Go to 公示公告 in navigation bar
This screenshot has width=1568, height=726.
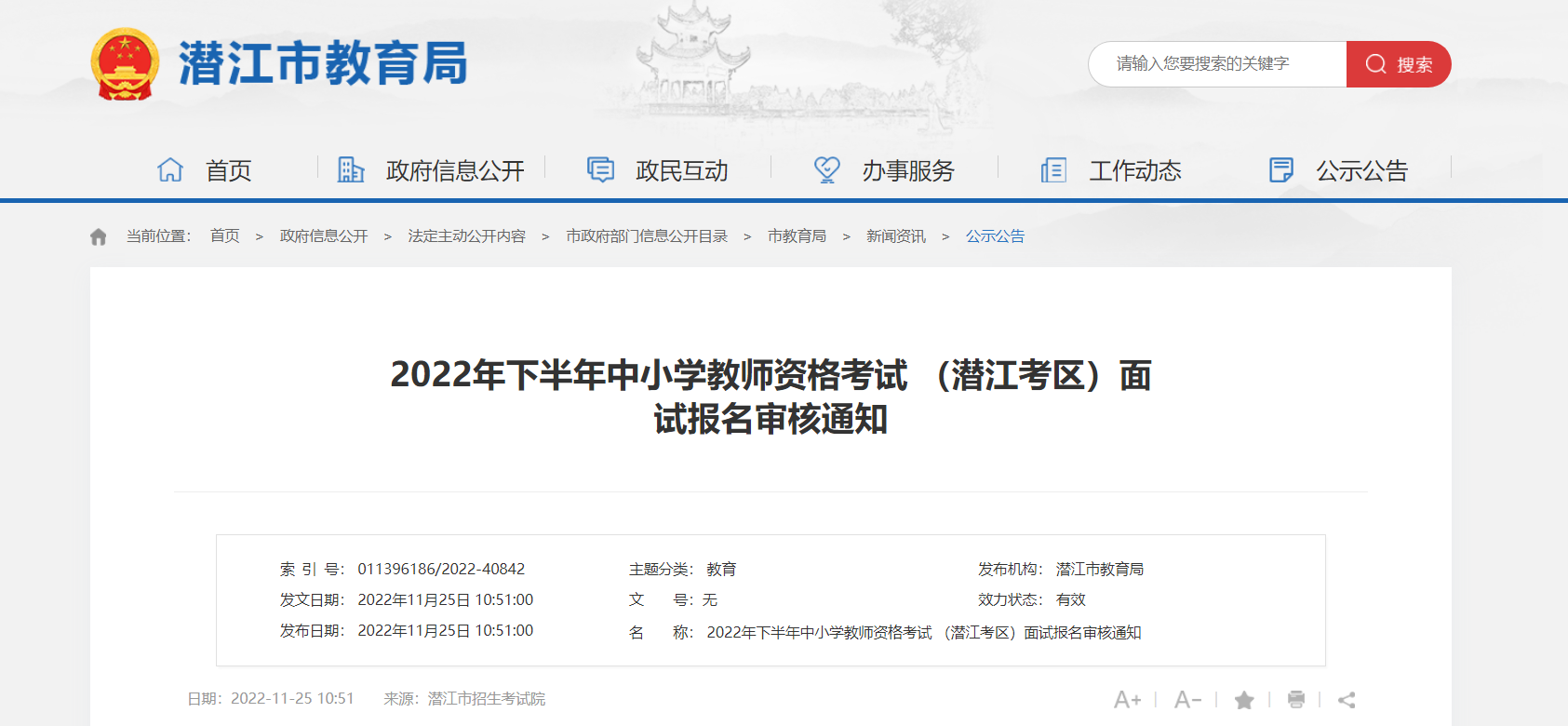[x=1360, y=171]
